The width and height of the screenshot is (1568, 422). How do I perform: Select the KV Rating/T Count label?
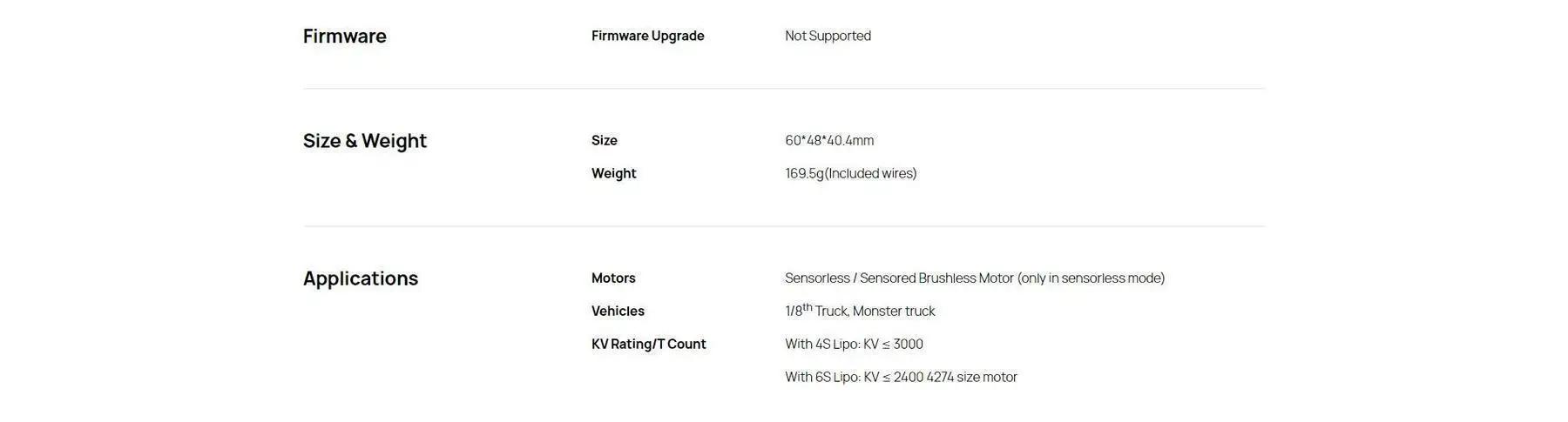[648, 345]
